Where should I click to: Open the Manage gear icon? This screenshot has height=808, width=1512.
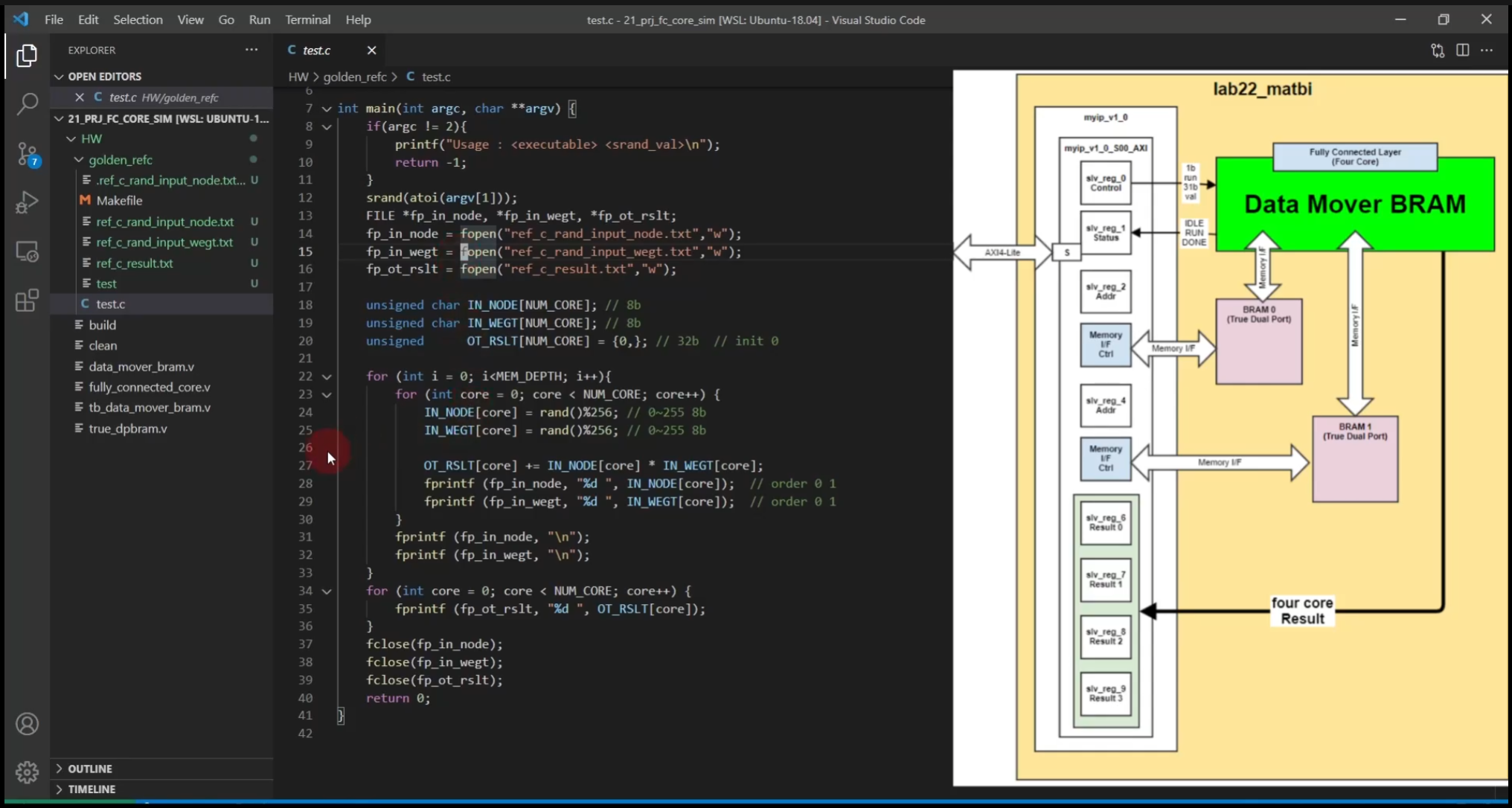28,772
